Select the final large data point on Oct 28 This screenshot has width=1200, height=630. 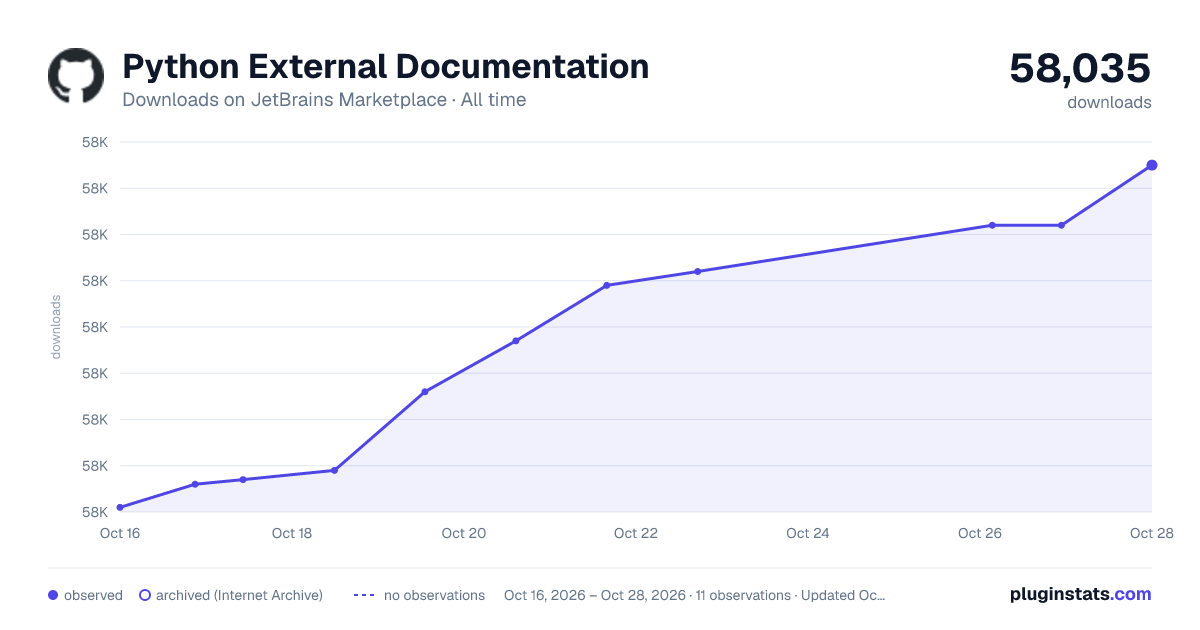[1152, 165]
